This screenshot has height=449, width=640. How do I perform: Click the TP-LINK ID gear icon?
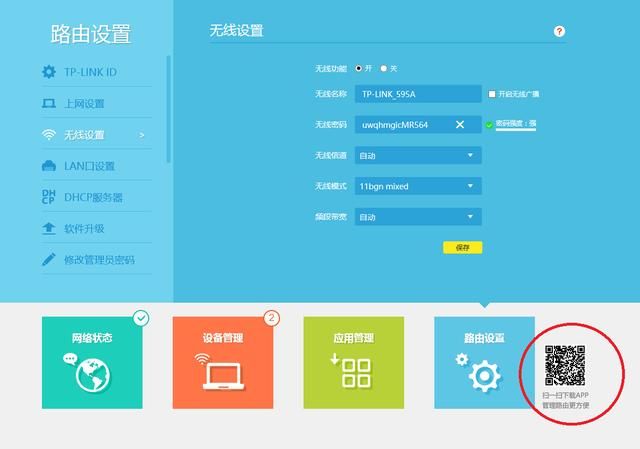(x=49, y=72)
